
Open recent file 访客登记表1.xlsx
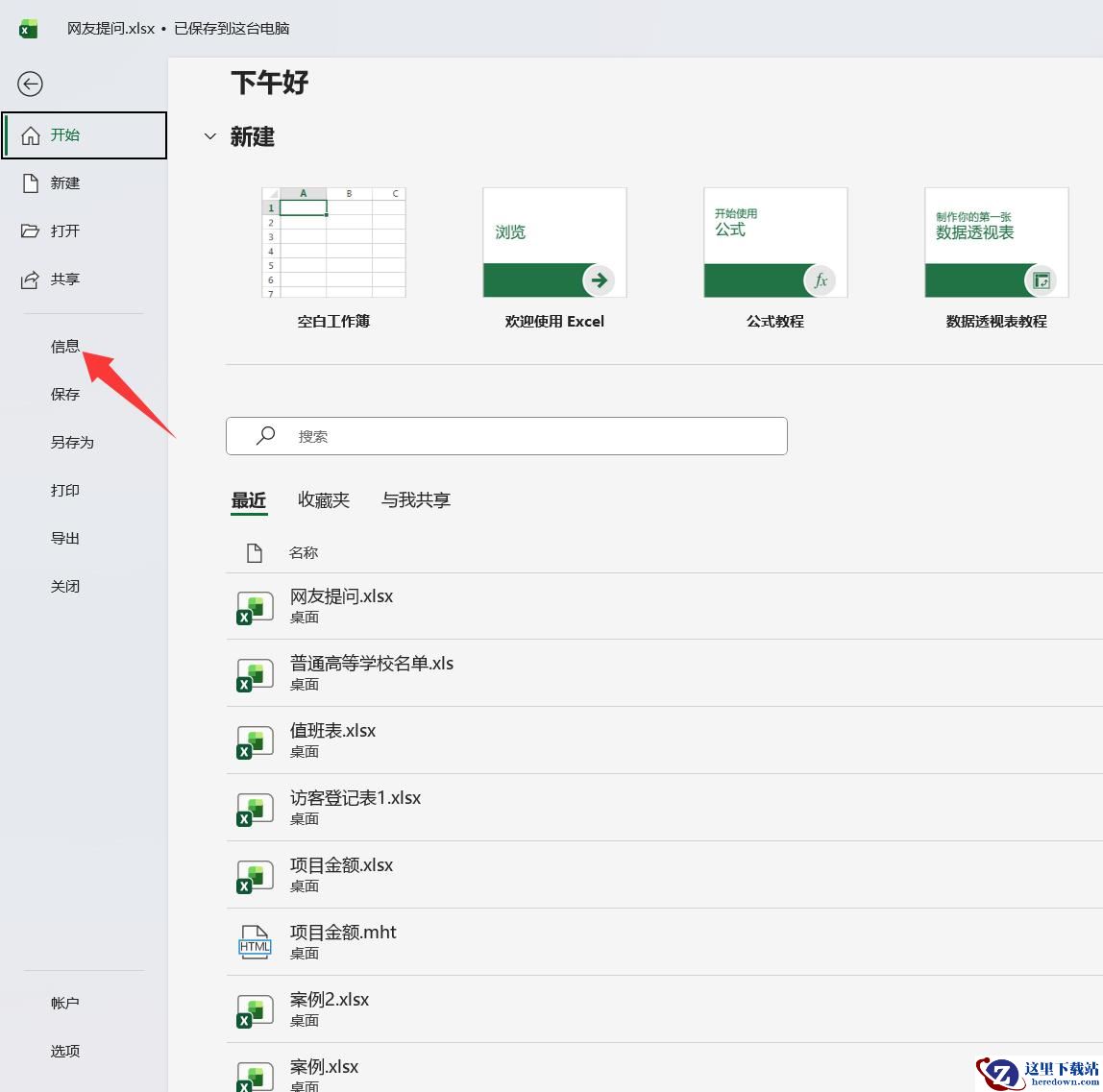665,808
